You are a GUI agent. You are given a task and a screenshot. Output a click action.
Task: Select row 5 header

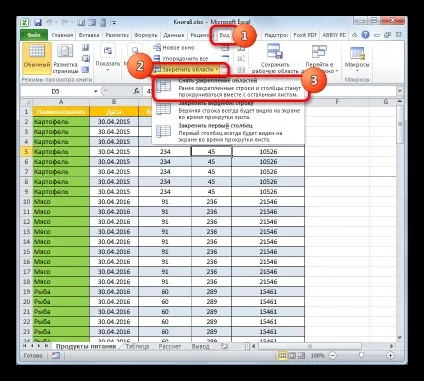pos(26,152)
